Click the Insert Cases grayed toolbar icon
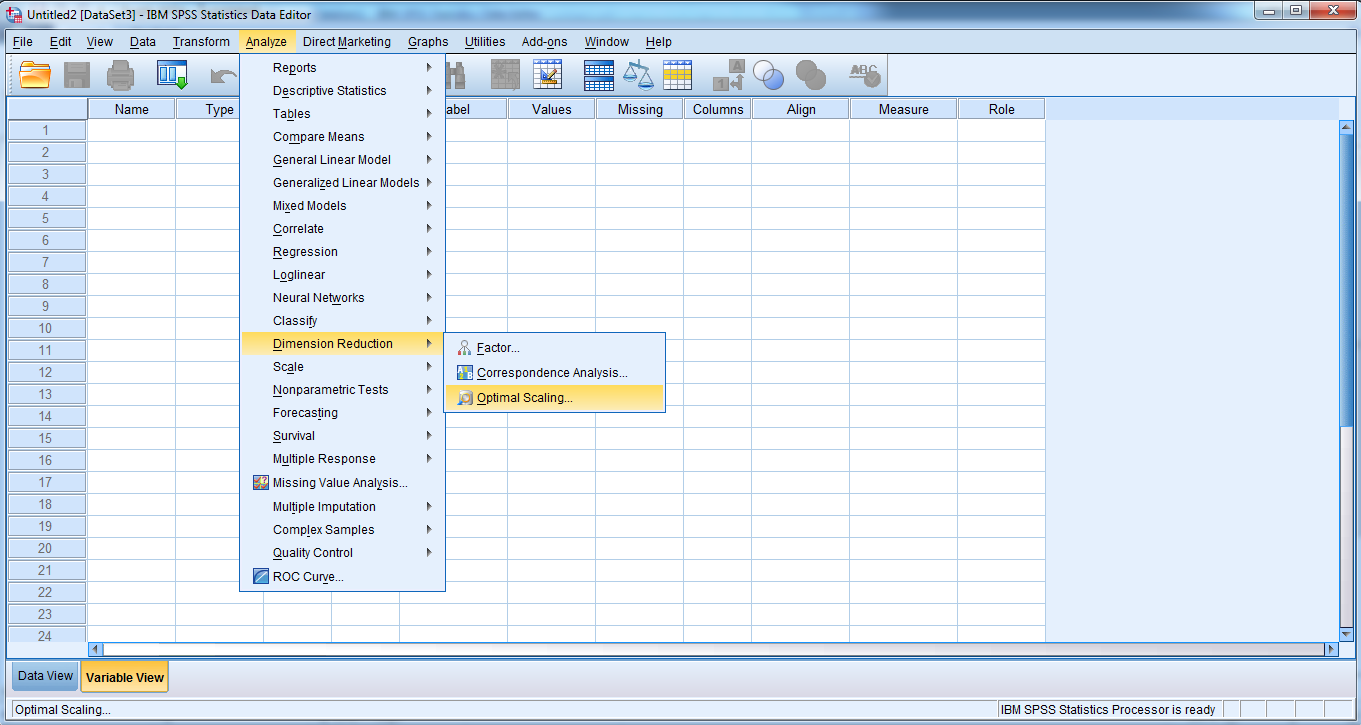Viewport: 1361px width, 725px height. [x=505, y=75]
